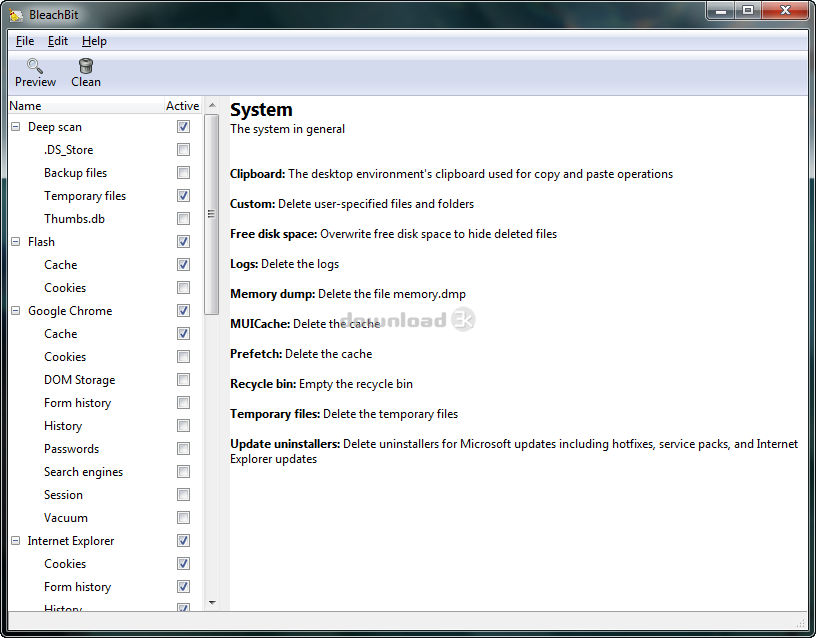The width and height of the screenshot is (816, 638).
Task: Open the Edit menu
Action: (x=58, y=41)
